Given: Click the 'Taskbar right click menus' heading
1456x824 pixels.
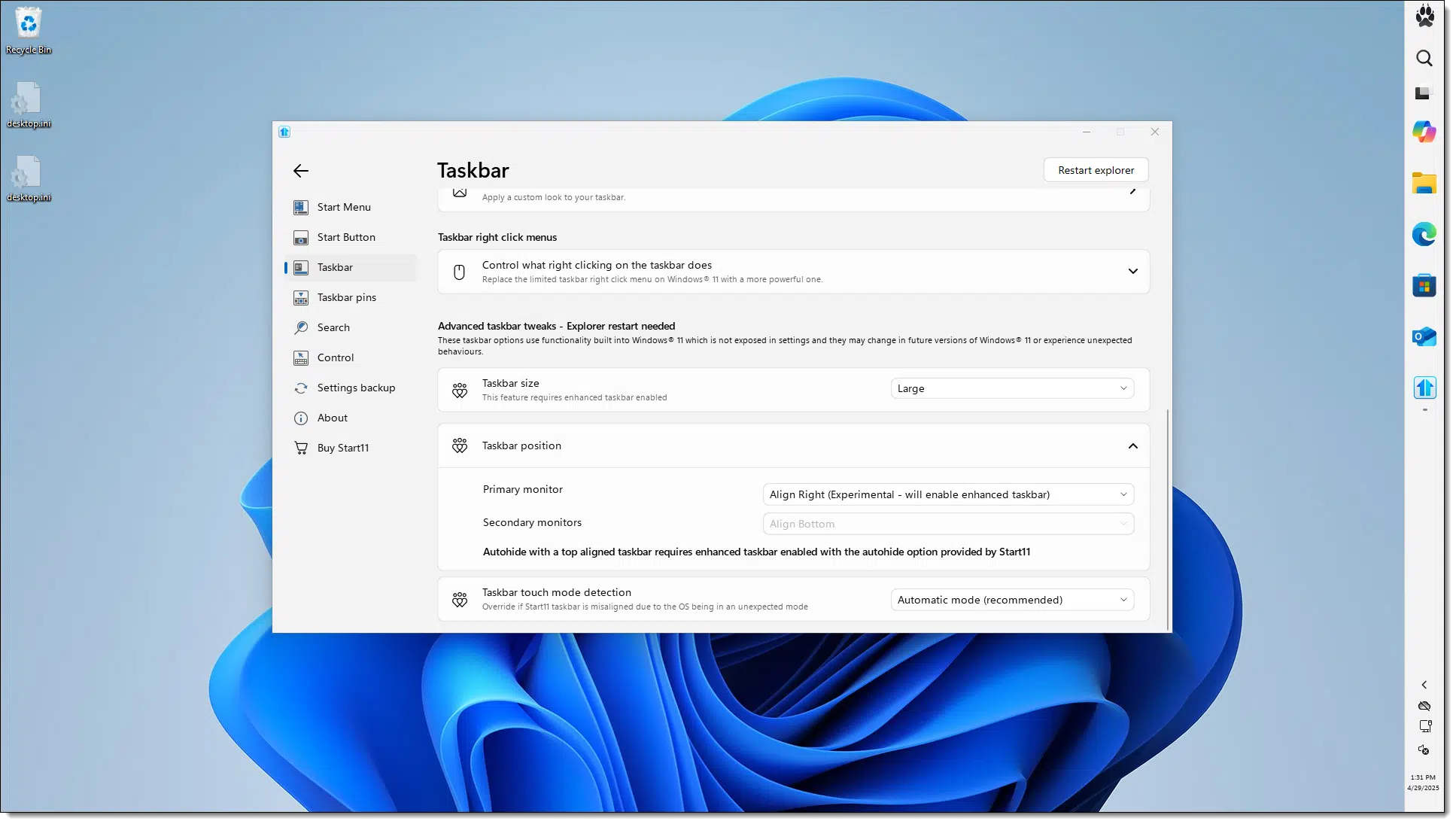Looking at the screenshot, I should pos(497,237).
